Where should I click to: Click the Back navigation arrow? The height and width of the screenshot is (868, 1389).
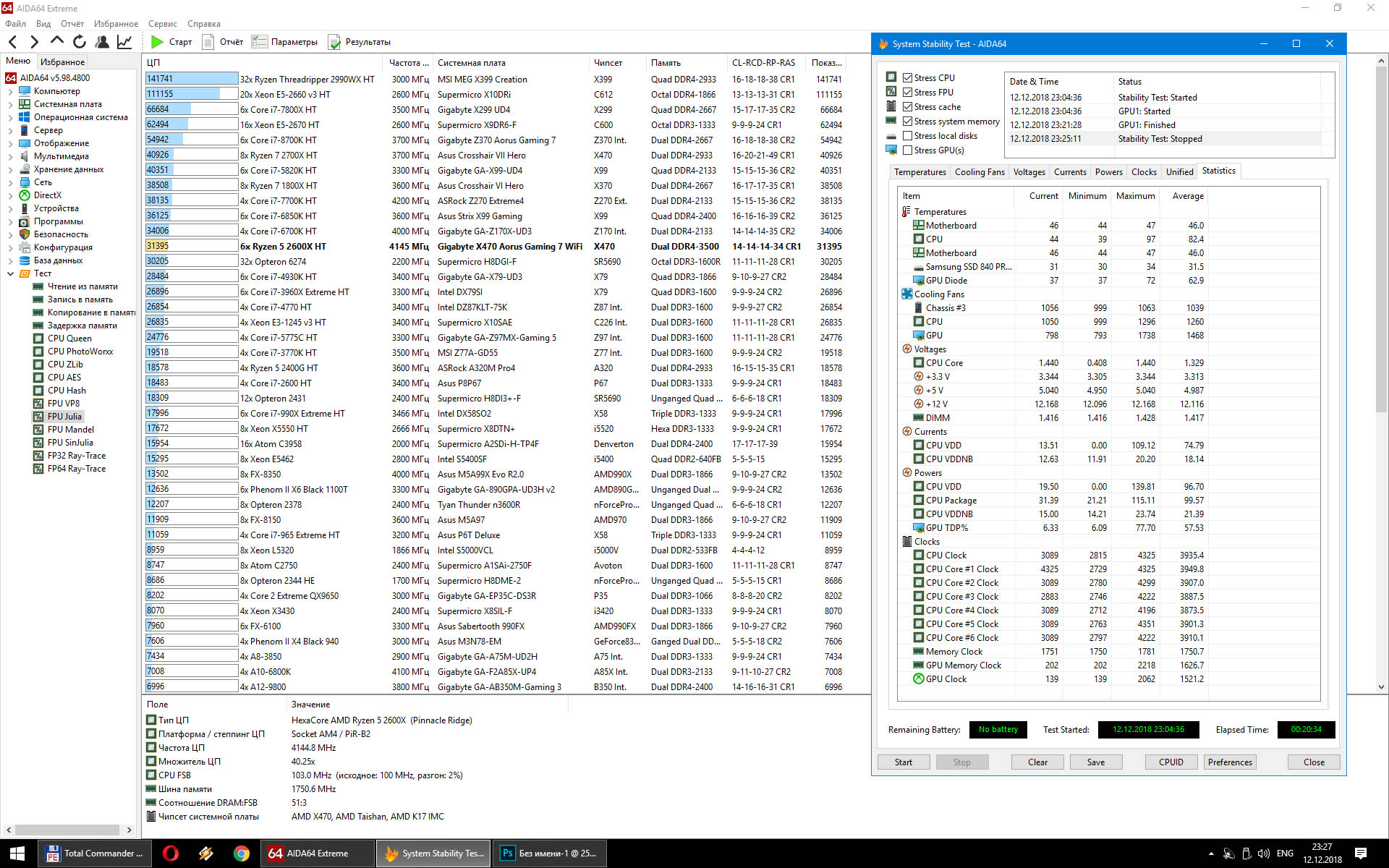coord(12,42)
